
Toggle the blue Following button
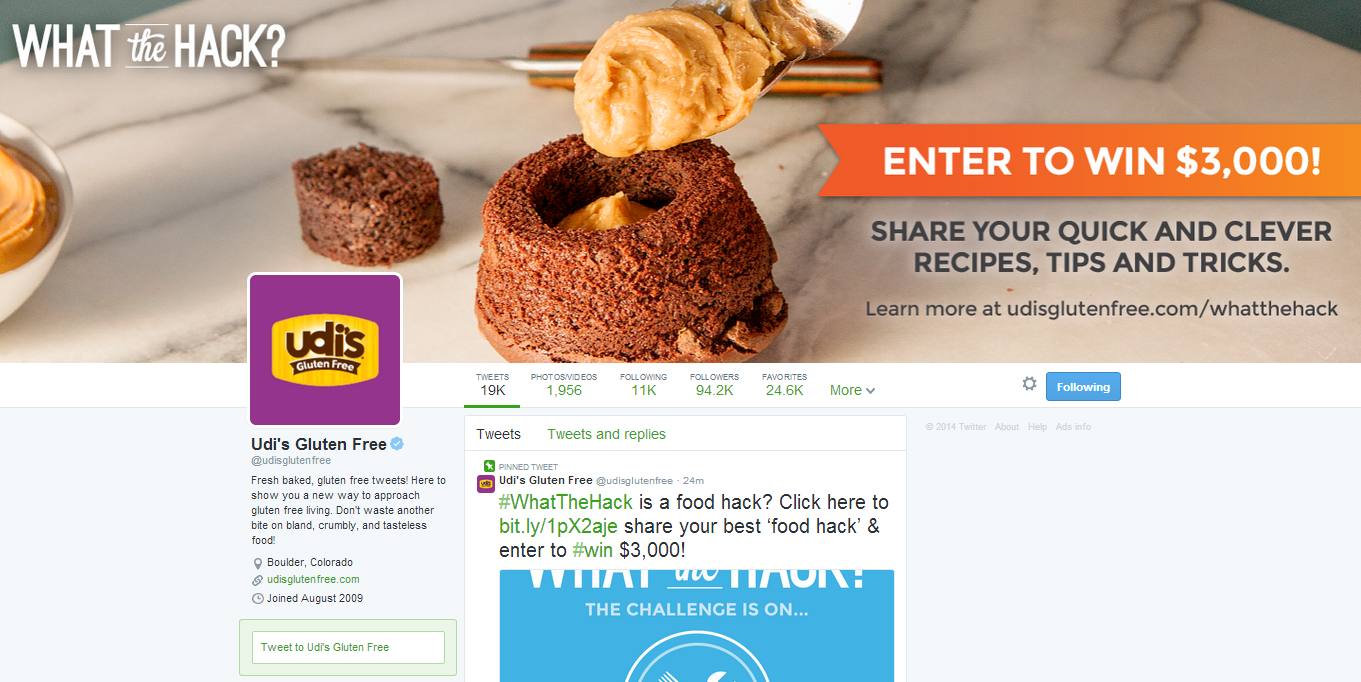point(1083,386)
